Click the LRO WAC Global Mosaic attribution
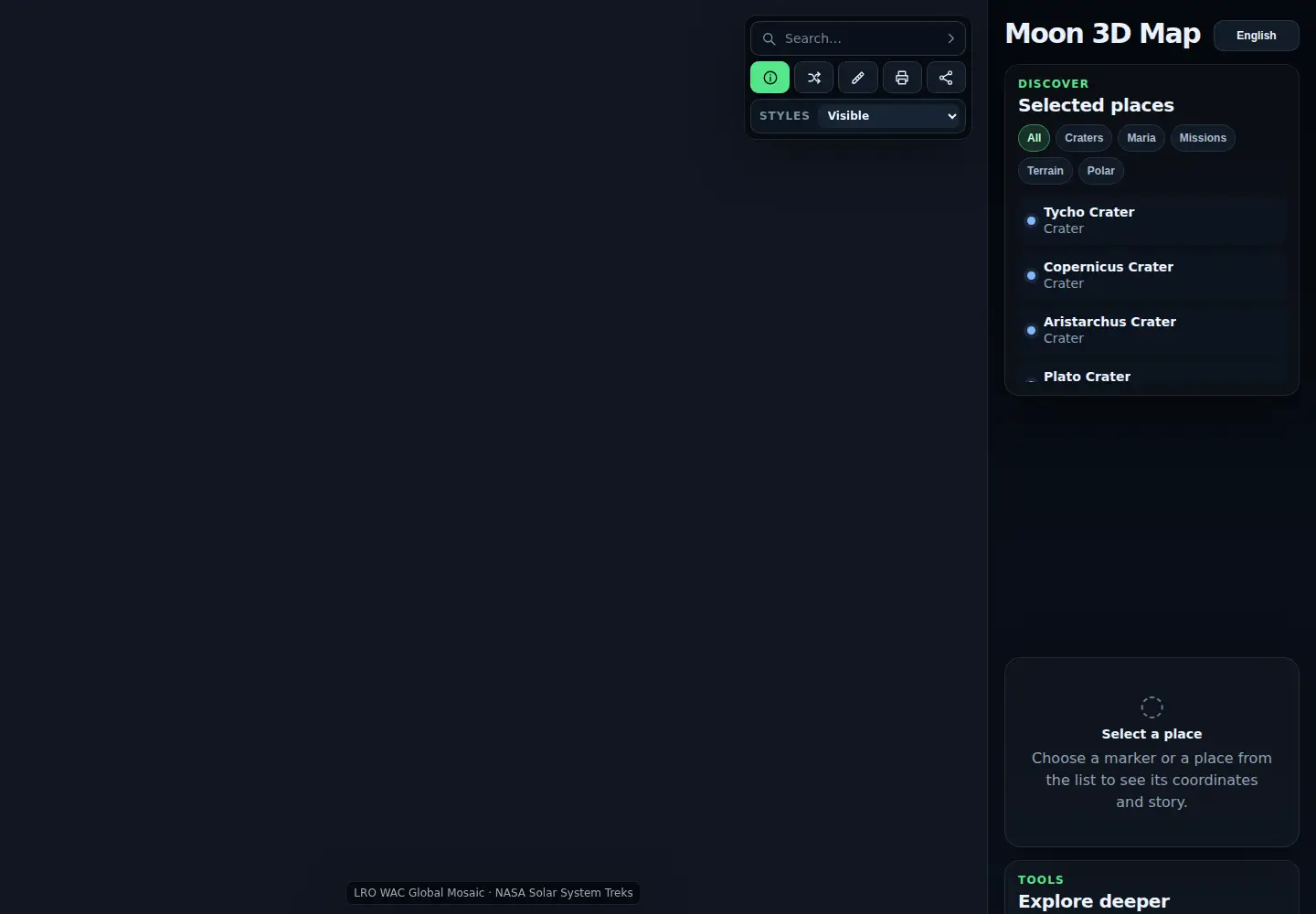Screen dimensions: 1316x914 pyautogui.click(x=493, y=893)
